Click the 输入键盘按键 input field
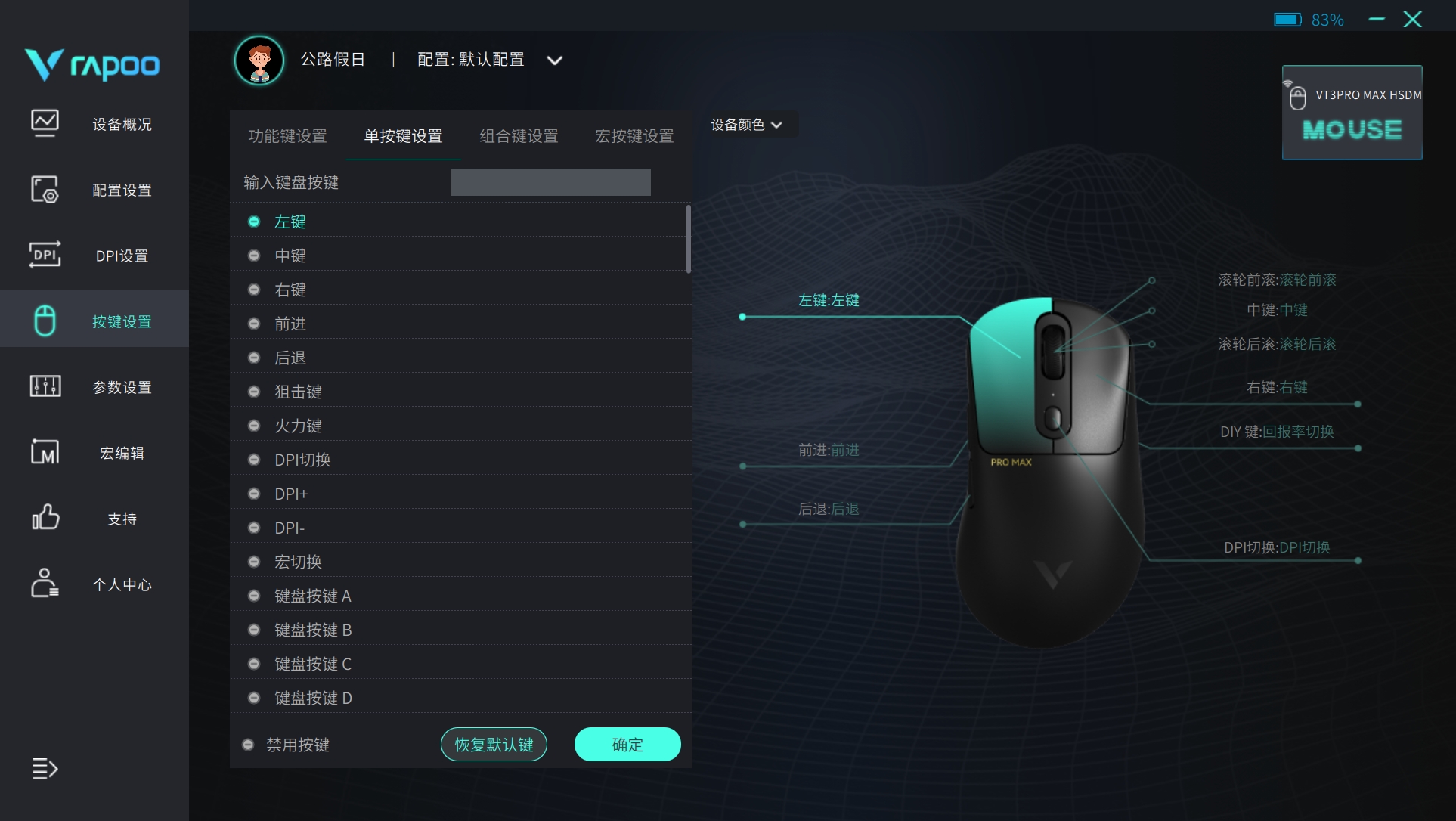 point(550,182)
